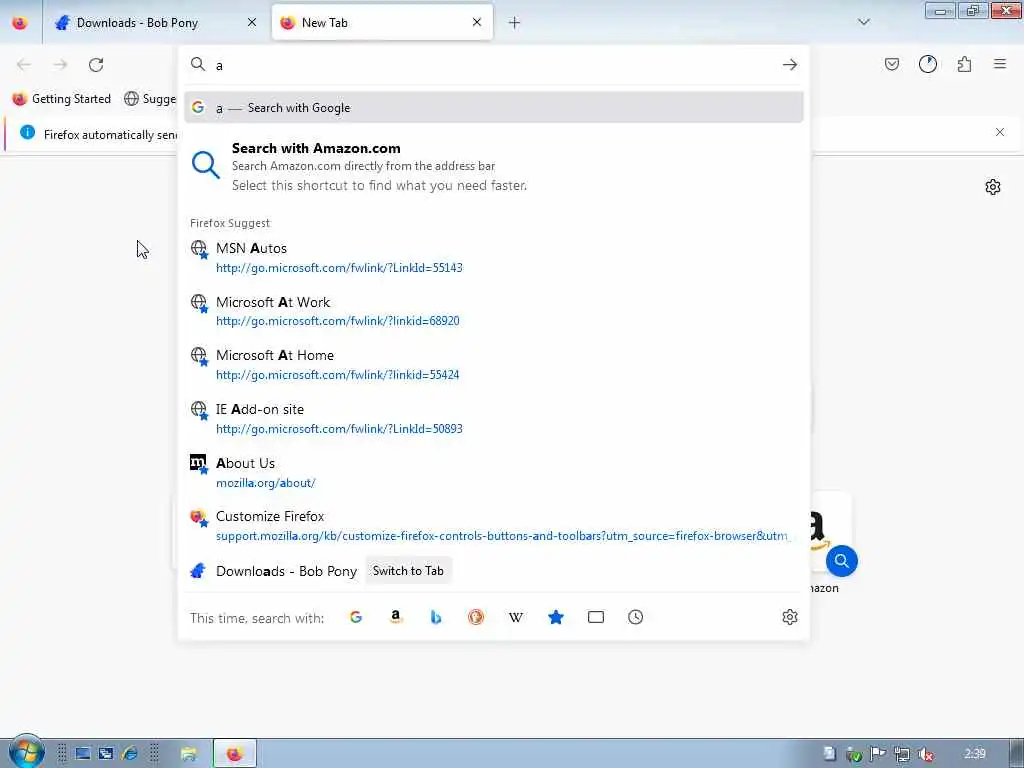Screen dimensions: 1024x768
Task: Open Windows Start menu orb
Action: (x=26, y=752)
